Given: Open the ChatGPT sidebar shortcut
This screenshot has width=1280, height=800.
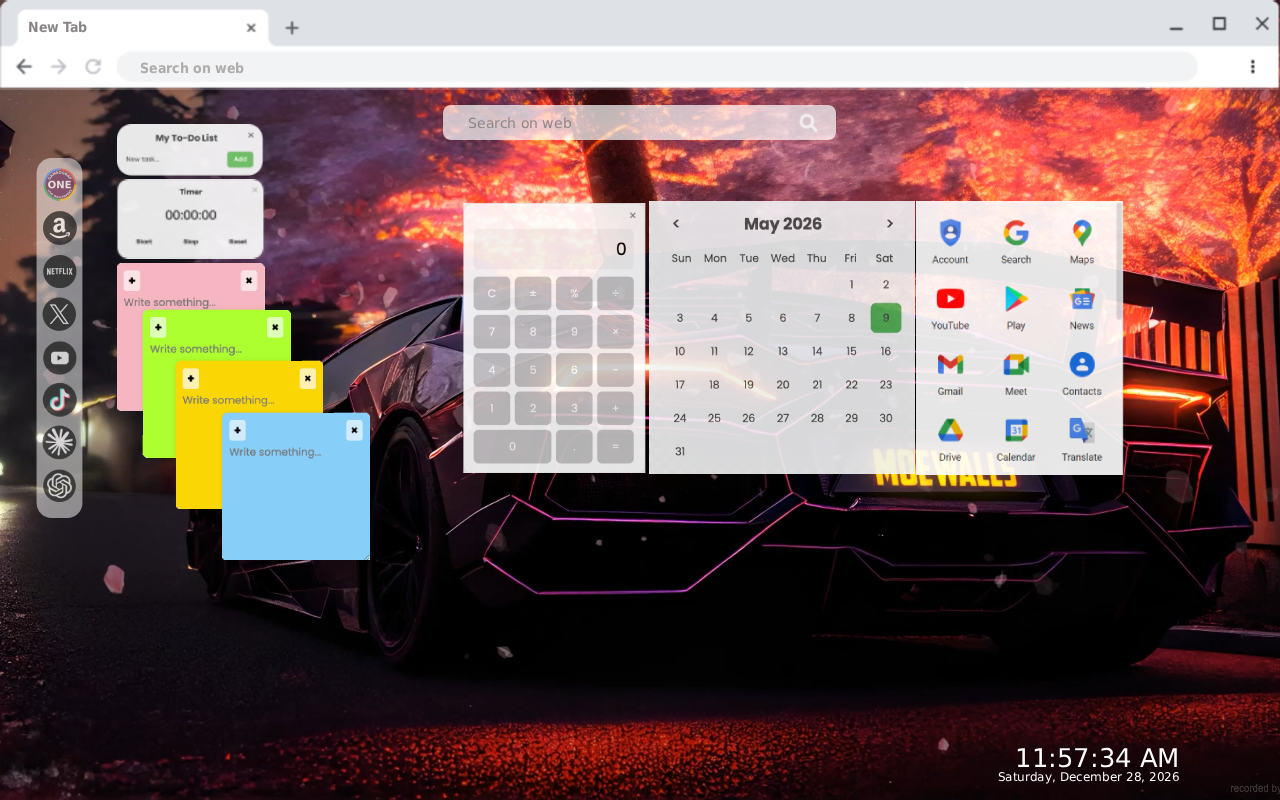Looking at the screenshot, I should click(x=59, y=486).
